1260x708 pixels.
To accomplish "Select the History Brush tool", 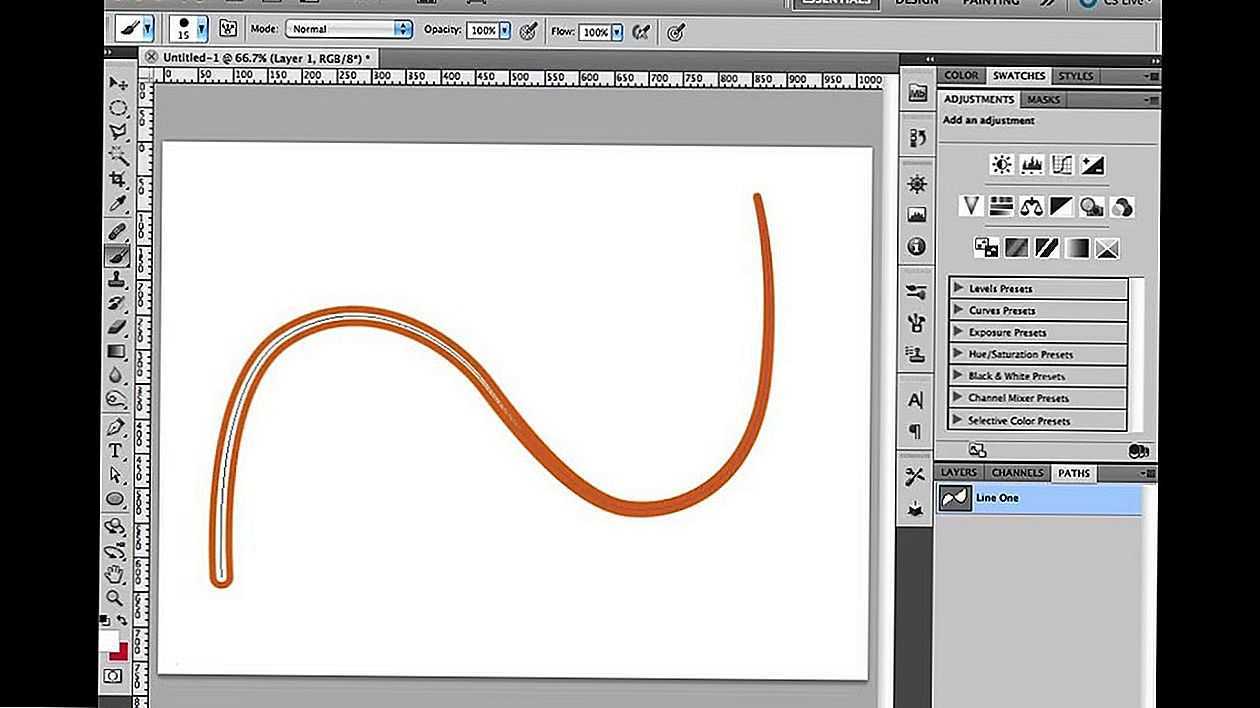I will (x=117, y=303).
